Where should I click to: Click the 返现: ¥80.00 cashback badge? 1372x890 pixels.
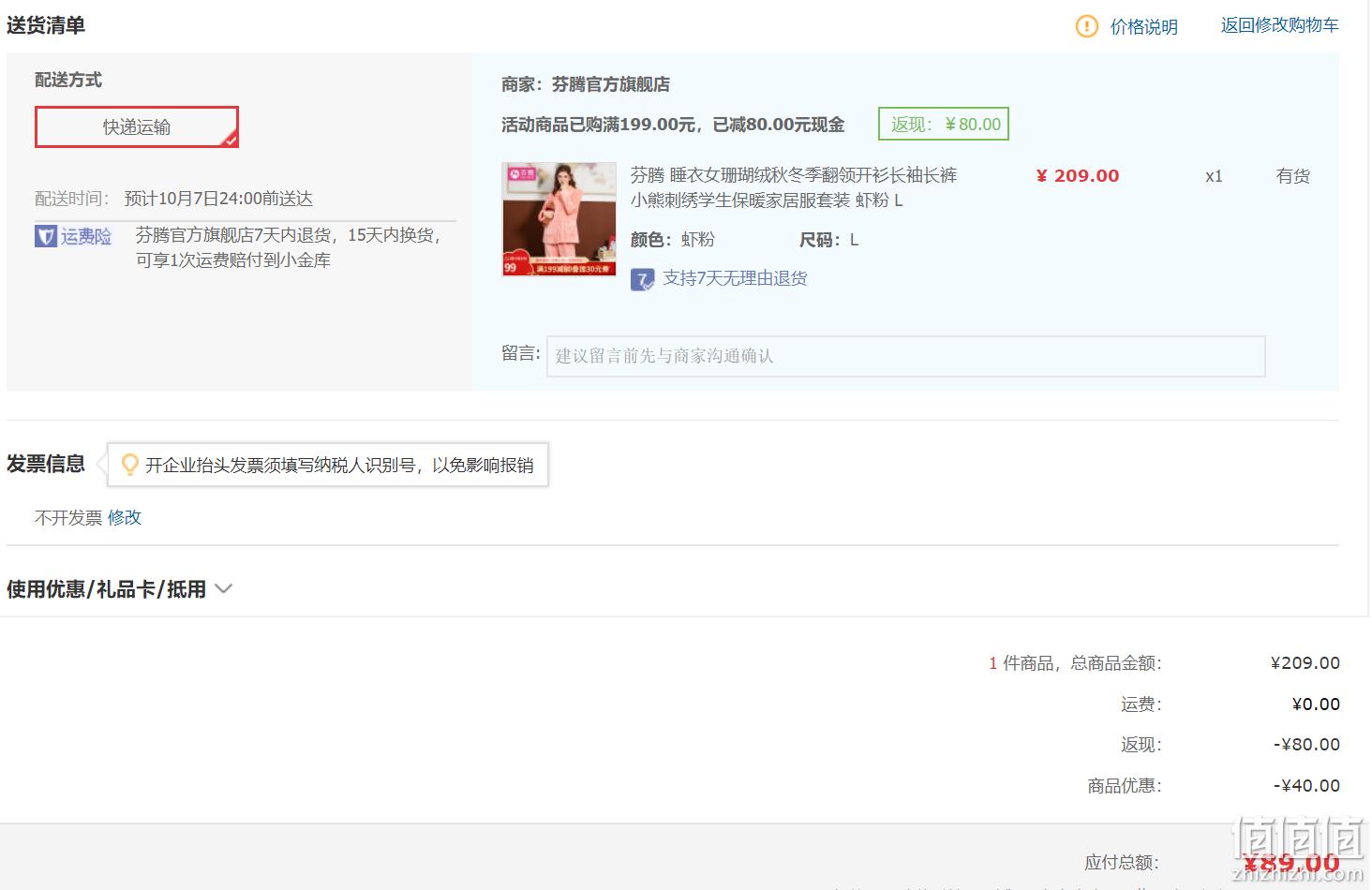[944, 124]
